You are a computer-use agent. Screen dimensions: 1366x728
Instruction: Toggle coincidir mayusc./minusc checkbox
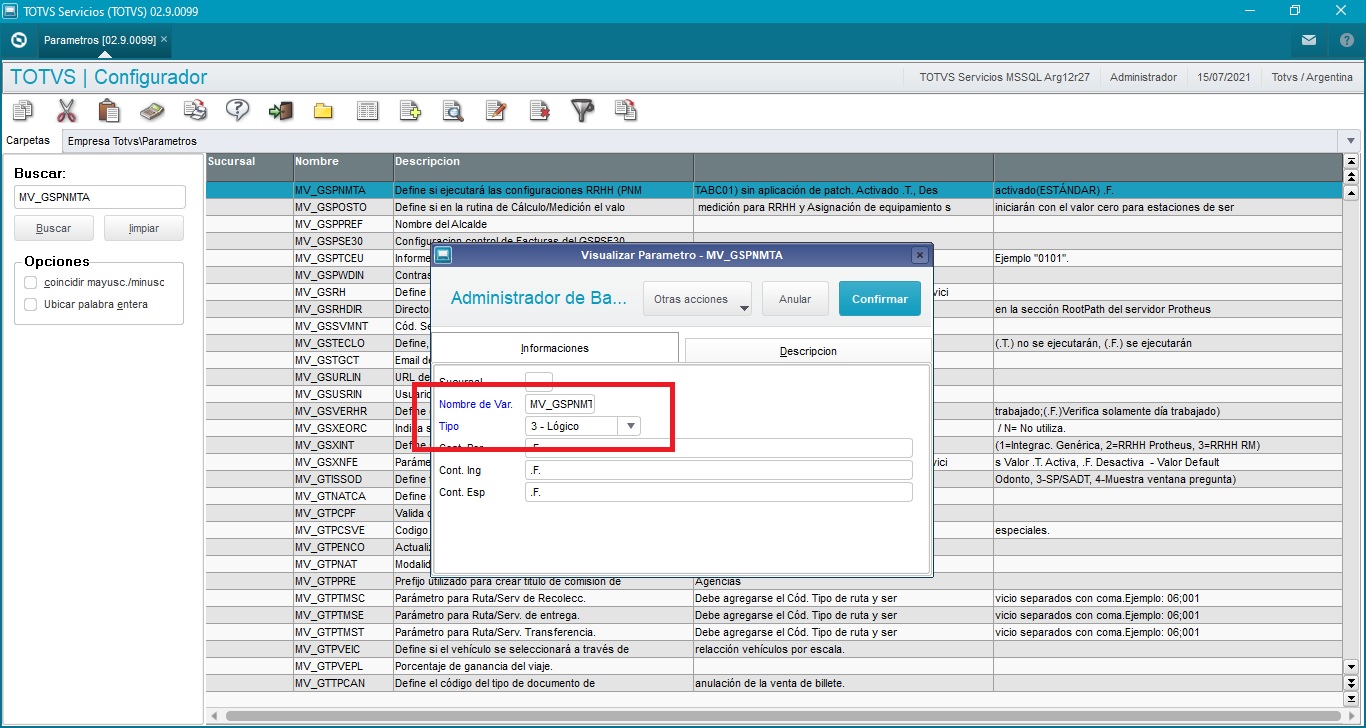point(31,283)
